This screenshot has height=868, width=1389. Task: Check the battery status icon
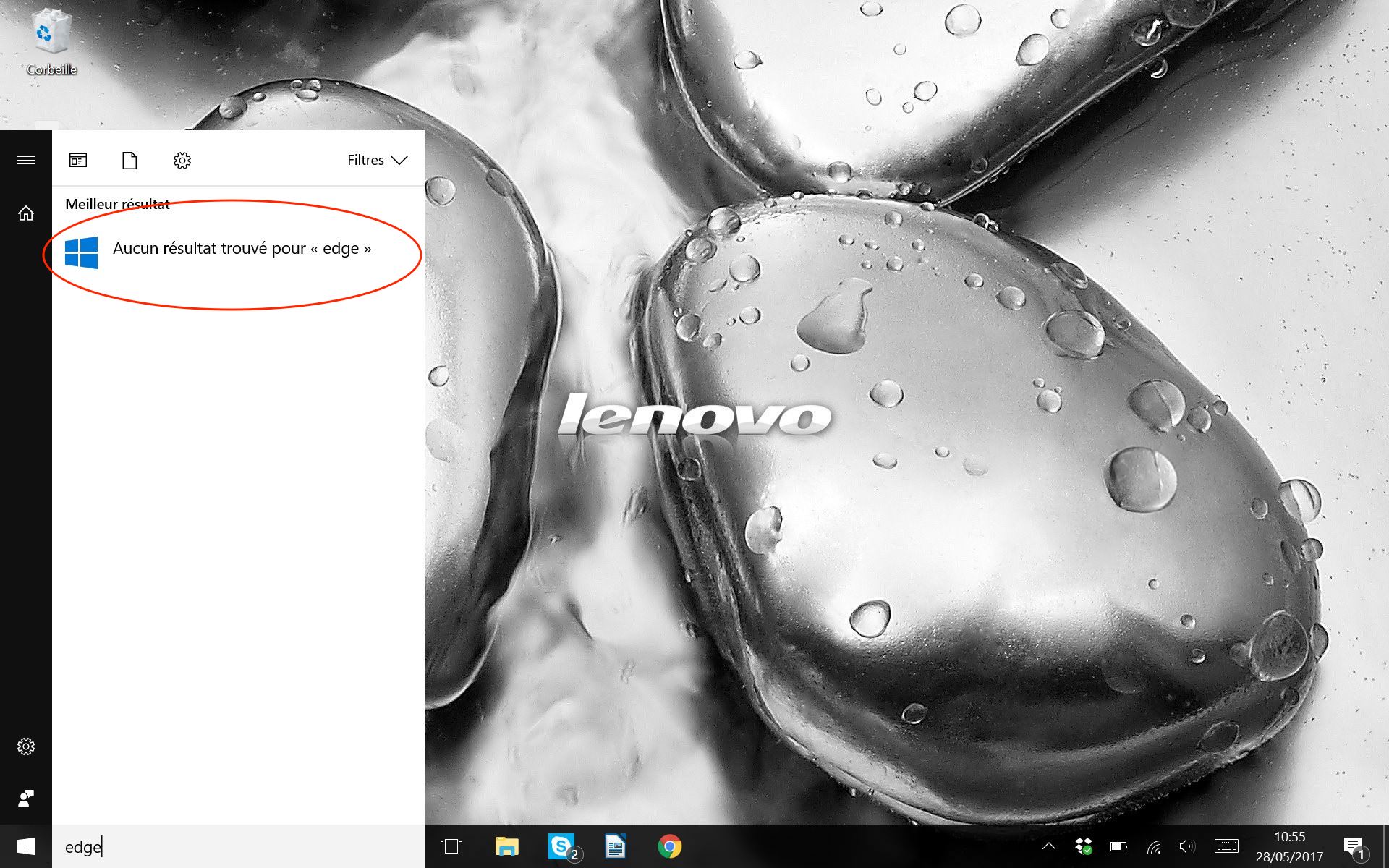(x=1118, y=846)
